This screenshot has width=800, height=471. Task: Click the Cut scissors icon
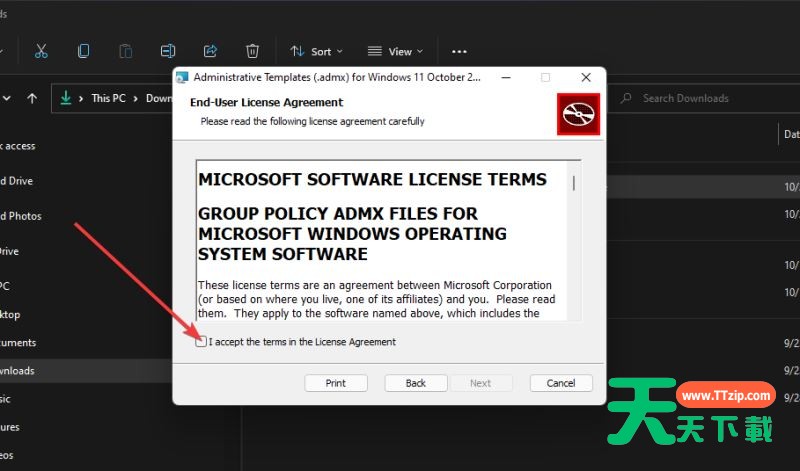point(41,51)
